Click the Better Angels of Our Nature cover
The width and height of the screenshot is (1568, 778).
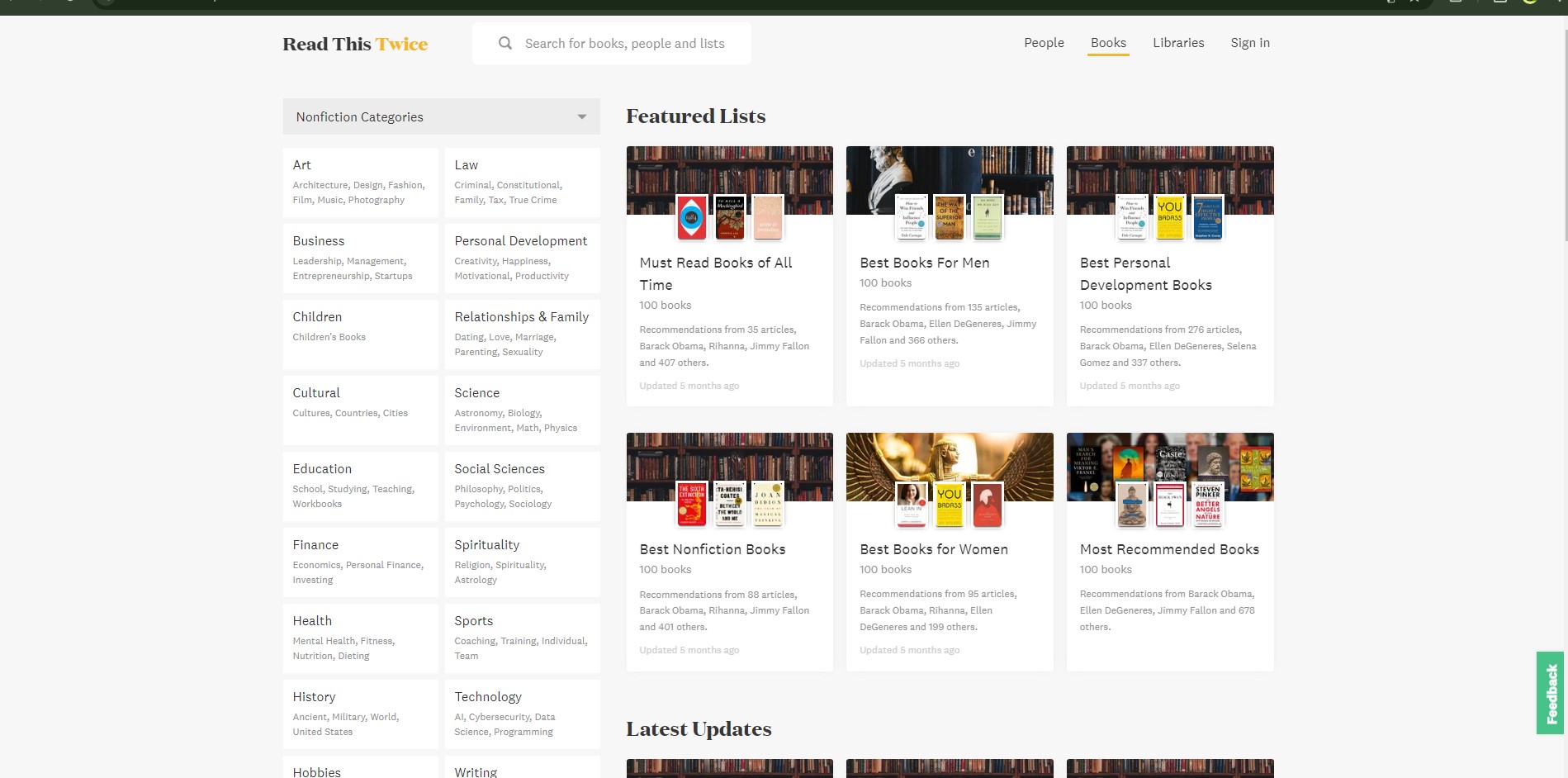1207,505
